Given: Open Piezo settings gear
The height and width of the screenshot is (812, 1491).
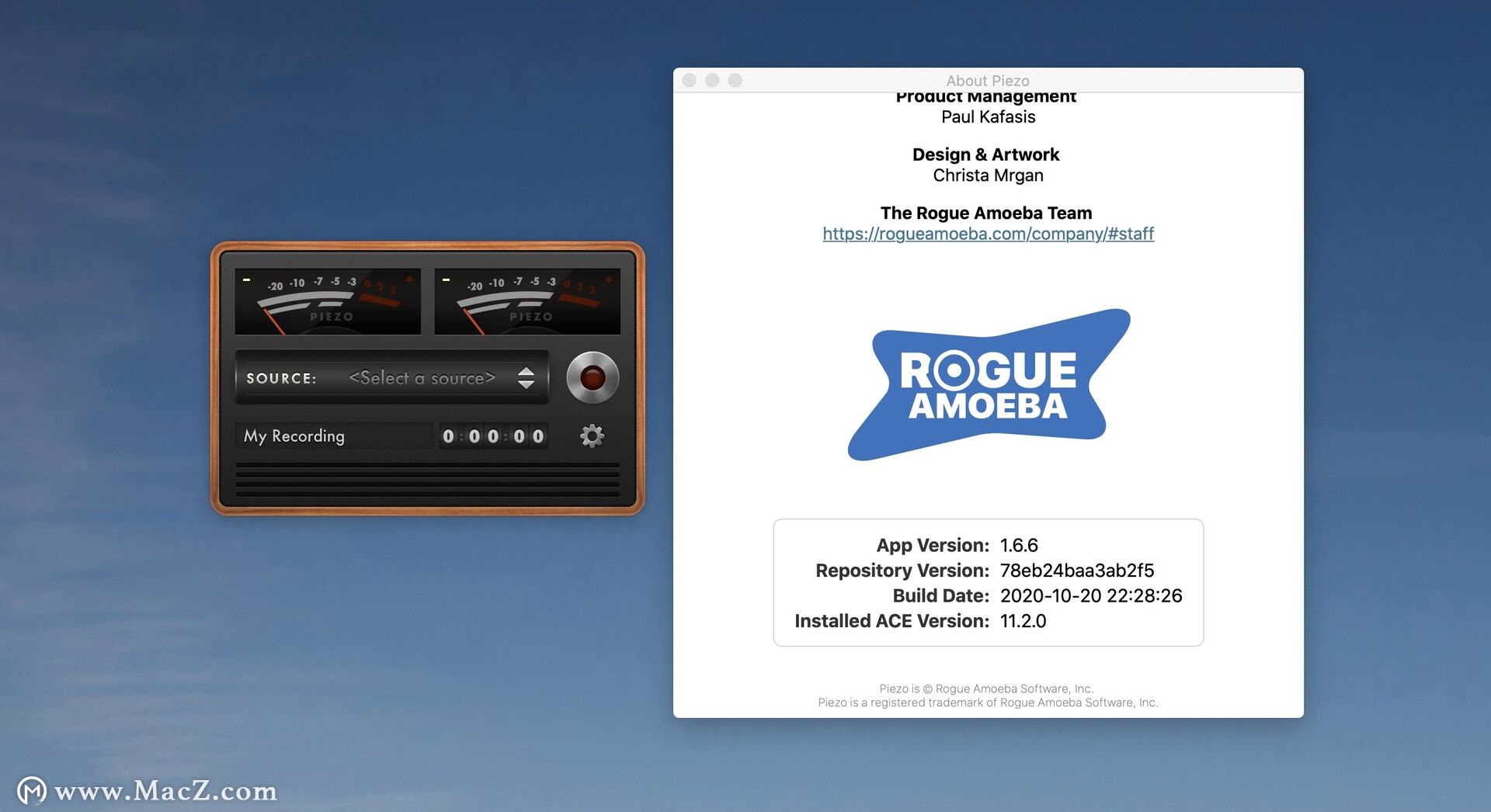Looking at the screenshot, I should coord(593,436).
